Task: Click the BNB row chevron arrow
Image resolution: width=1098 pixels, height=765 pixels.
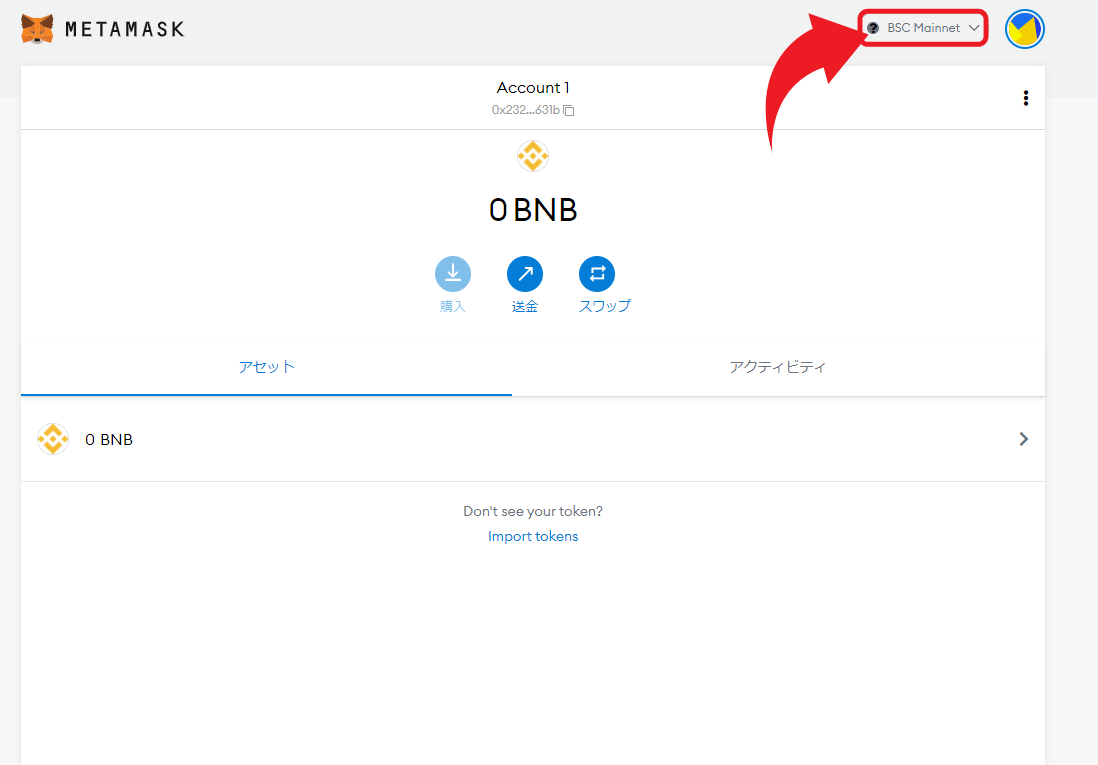Action: [x=1024, y=439]
